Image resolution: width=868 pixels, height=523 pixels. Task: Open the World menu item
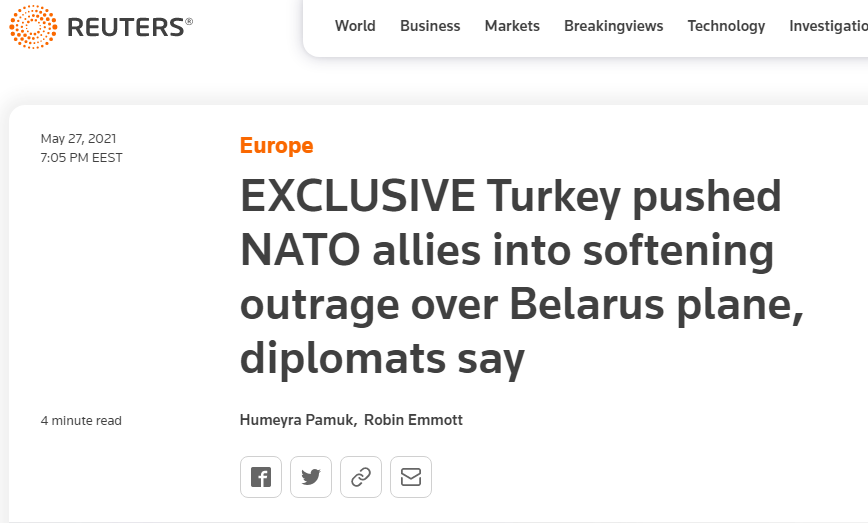click(355, 26)
